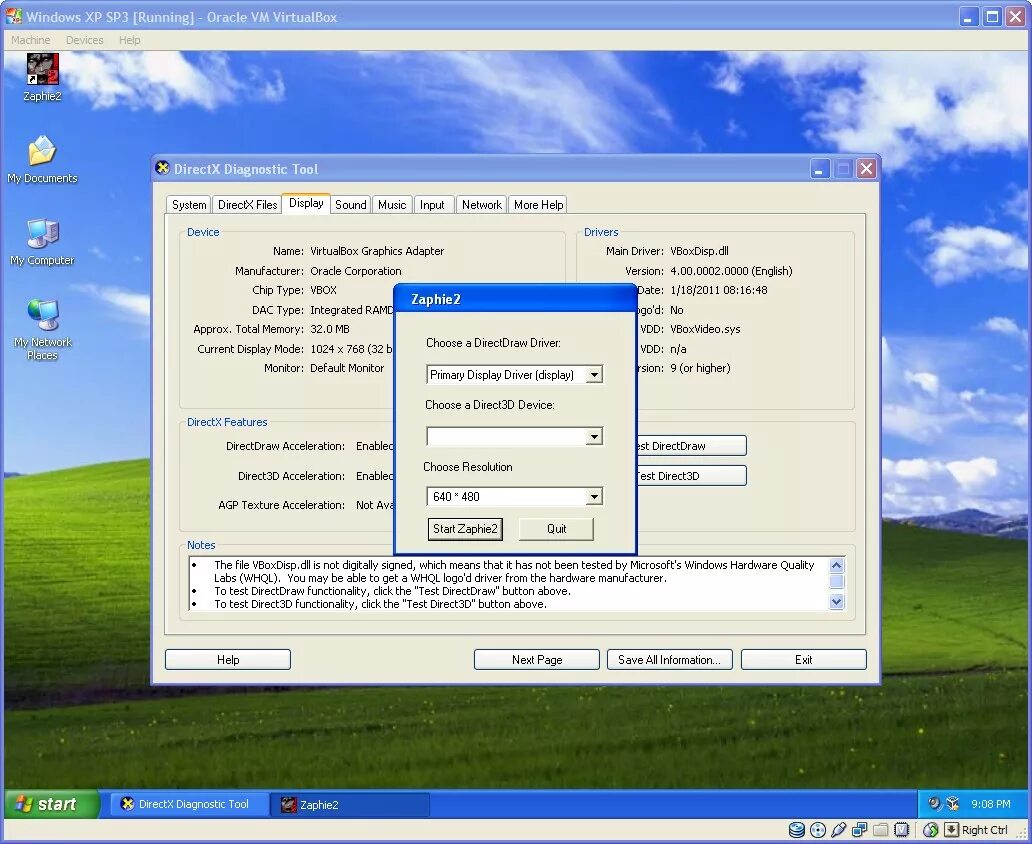Switch to the Sound tab
1032x844 pixels.
click(x=350, y=205)
